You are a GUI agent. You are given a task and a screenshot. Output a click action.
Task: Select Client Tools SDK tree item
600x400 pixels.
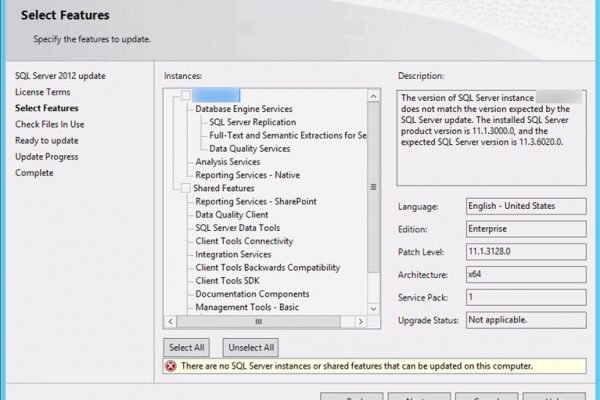tap(227, 281)
